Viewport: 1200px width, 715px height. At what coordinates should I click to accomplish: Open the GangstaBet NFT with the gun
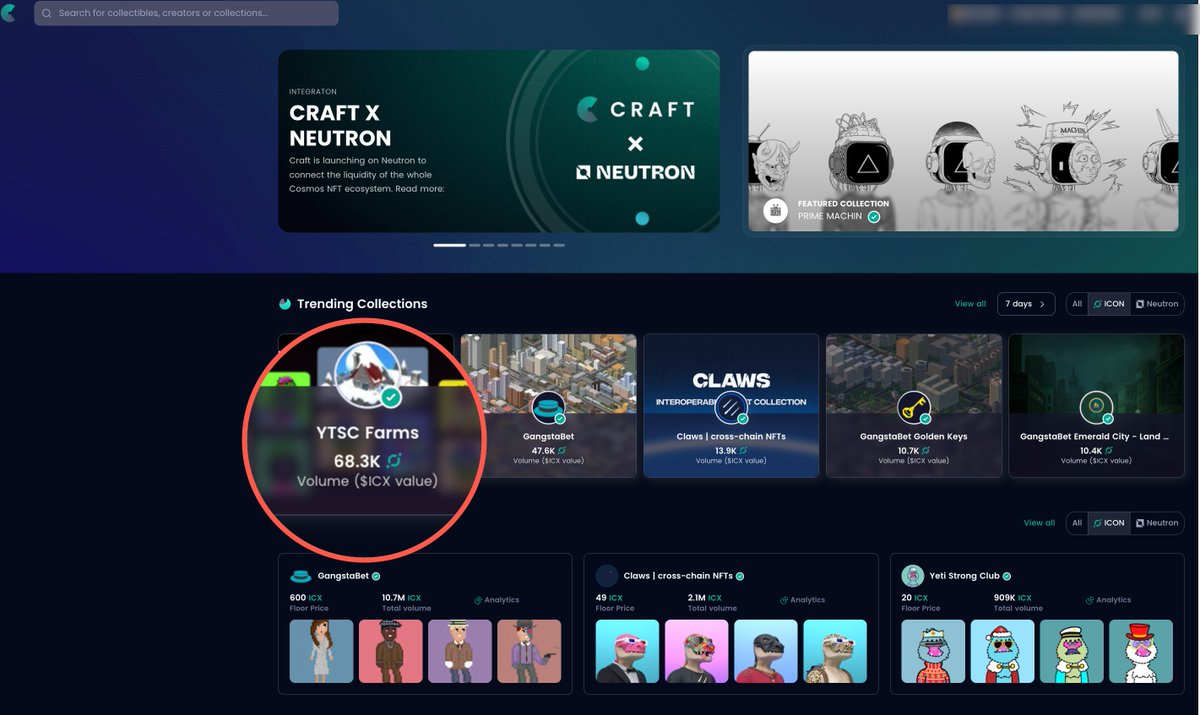tap(529, 651)
